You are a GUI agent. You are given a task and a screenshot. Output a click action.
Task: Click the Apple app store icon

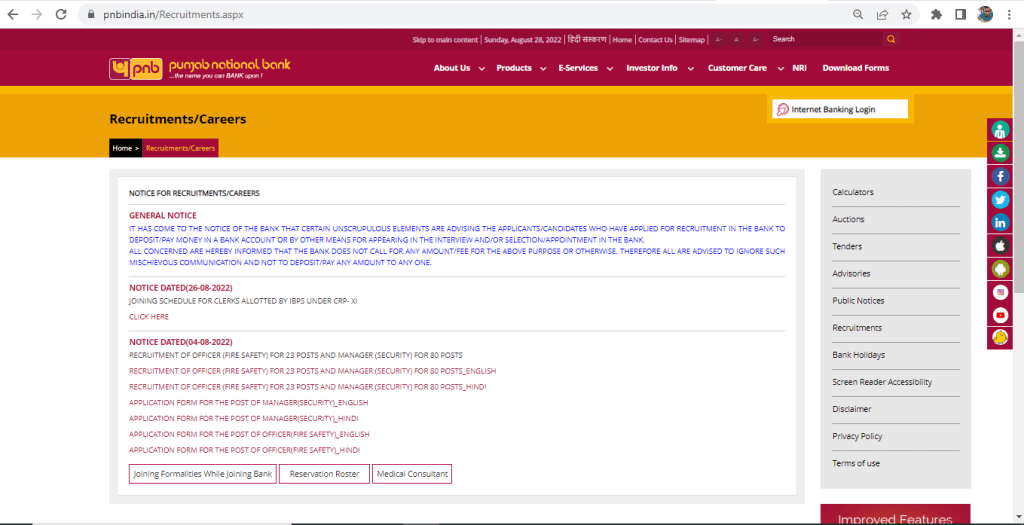(1000, 246)
